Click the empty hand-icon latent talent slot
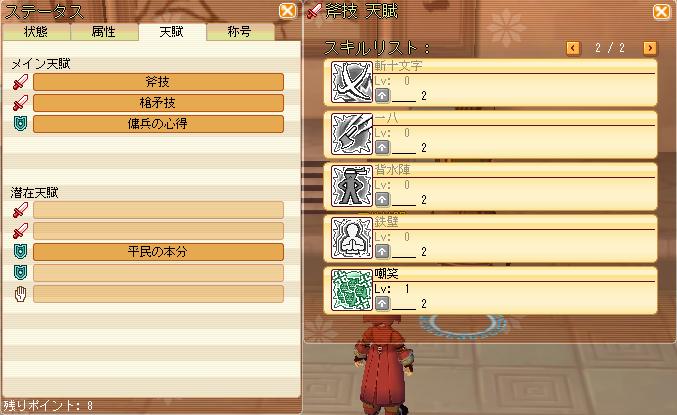 (158, 294)
